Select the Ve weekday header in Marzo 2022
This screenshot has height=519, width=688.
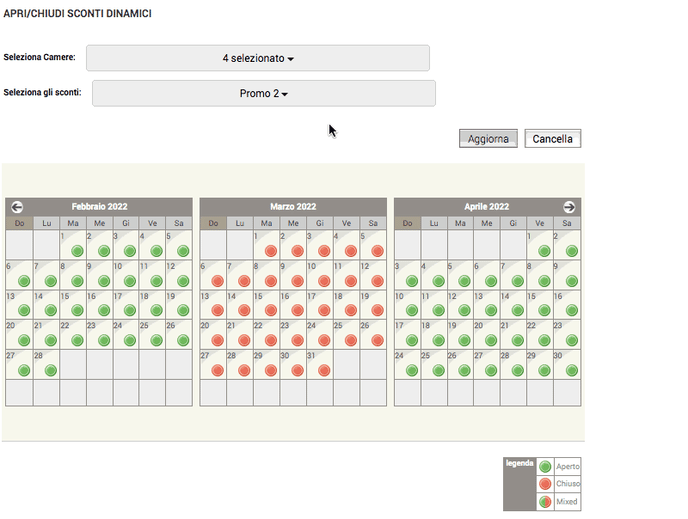pos(347,223)
